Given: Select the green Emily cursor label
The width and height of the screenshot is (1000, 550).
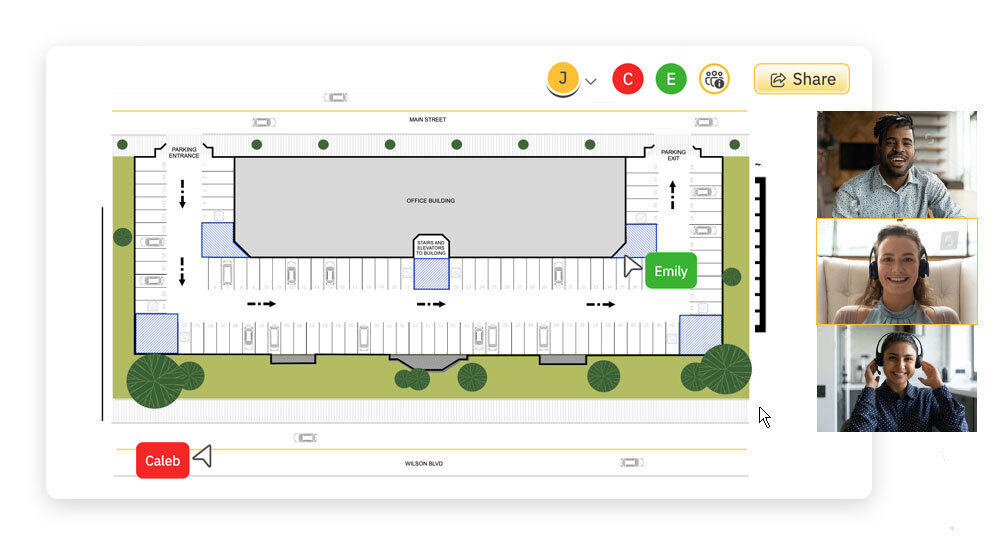Looking at the screenshot, I should [671, 271].
